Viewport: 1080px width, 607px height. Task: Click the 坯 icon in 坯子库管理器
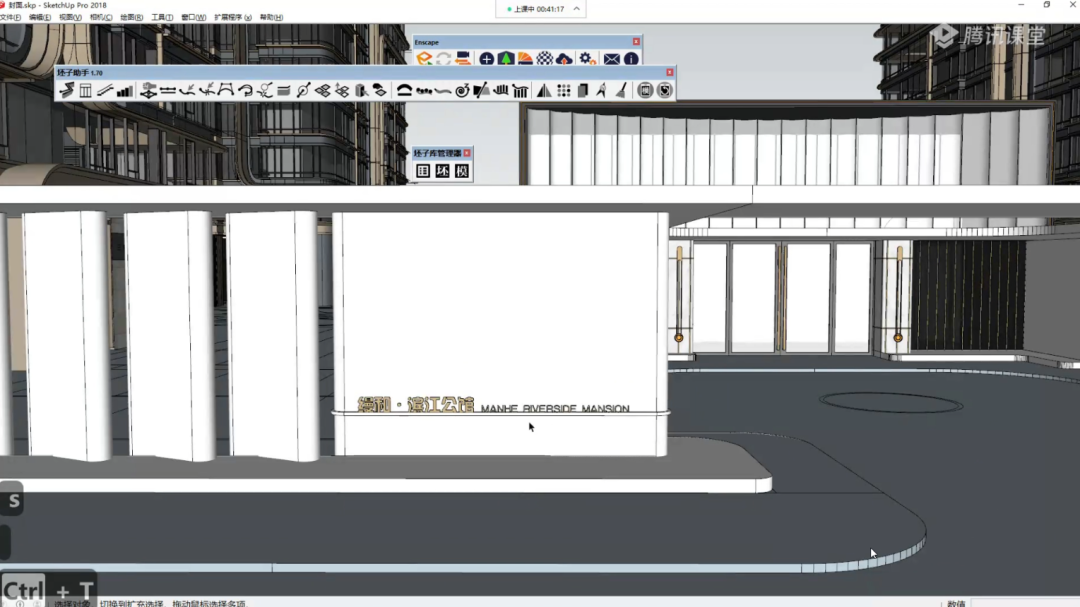tap(442, 171)
